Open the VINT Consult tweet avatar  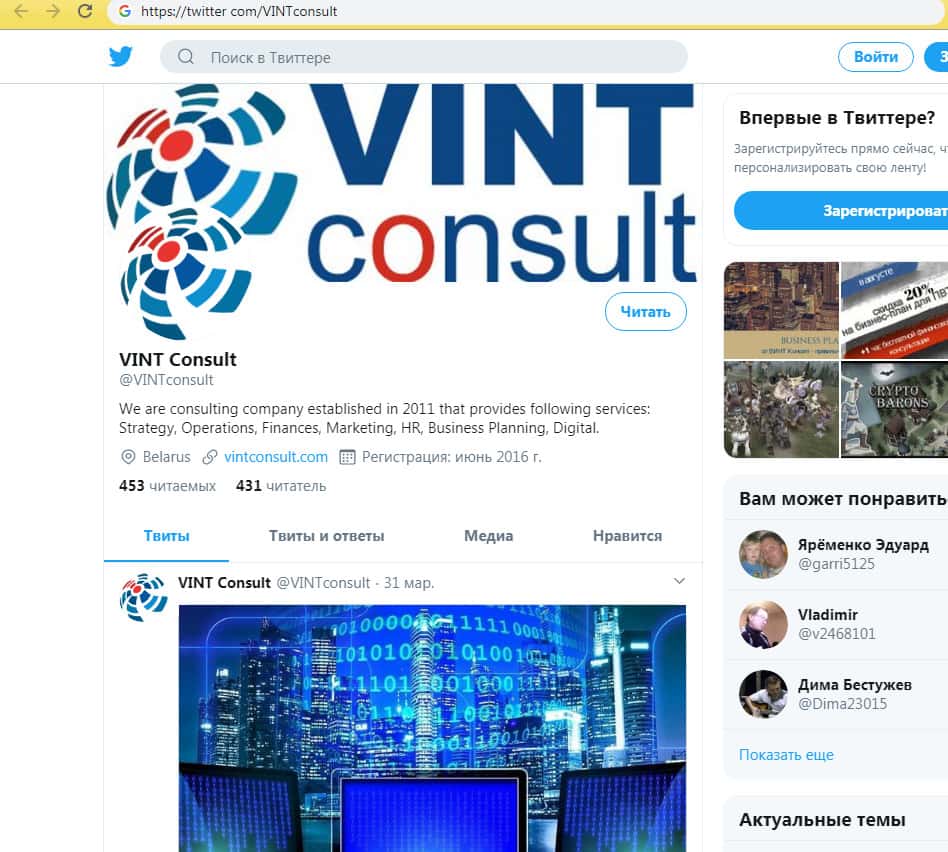coord(143,597)
